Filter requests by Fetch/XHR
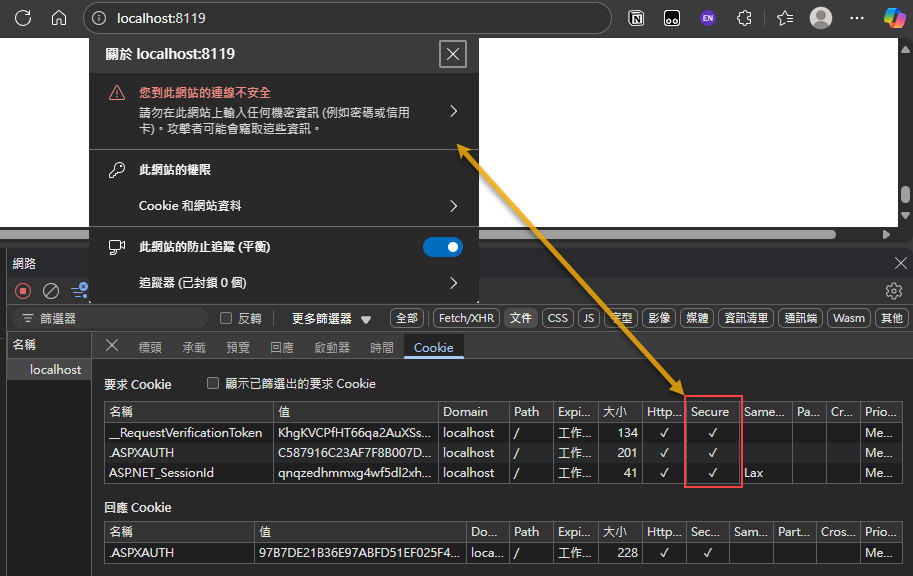 tap(466, 318)
